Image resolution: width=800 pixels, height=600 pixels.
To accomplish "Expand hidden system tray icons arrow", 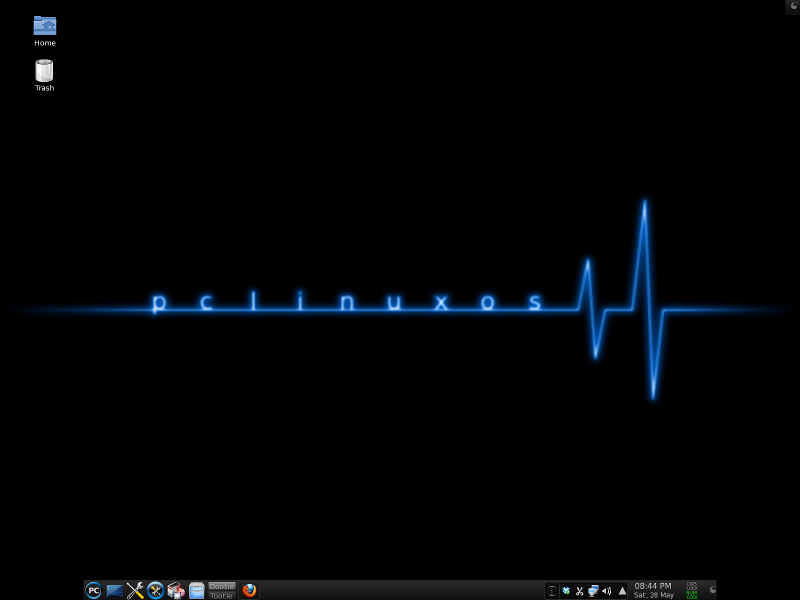I will point(622,591).
